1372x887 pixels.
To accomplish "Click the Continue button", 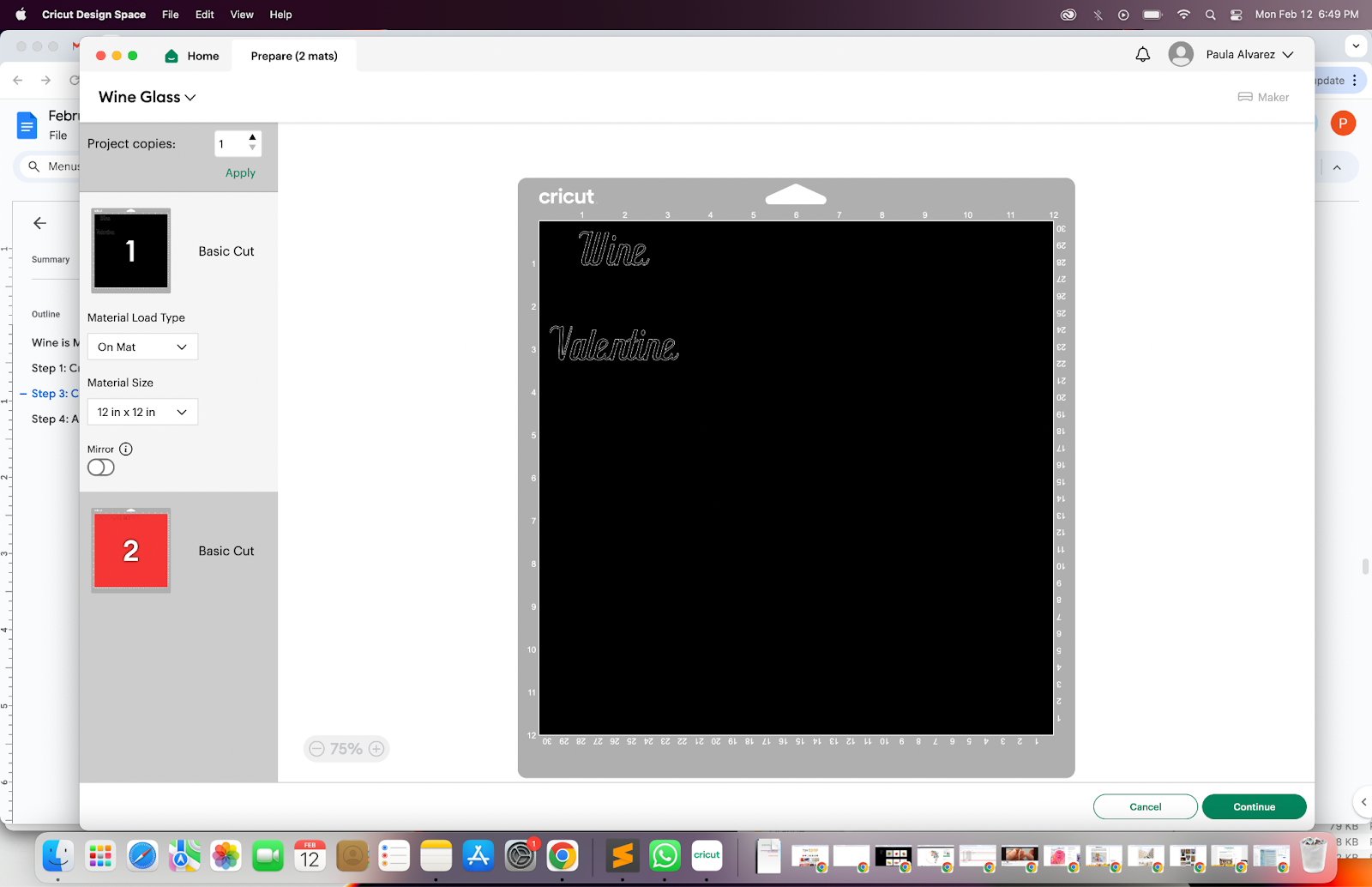I will (1254, 806).
